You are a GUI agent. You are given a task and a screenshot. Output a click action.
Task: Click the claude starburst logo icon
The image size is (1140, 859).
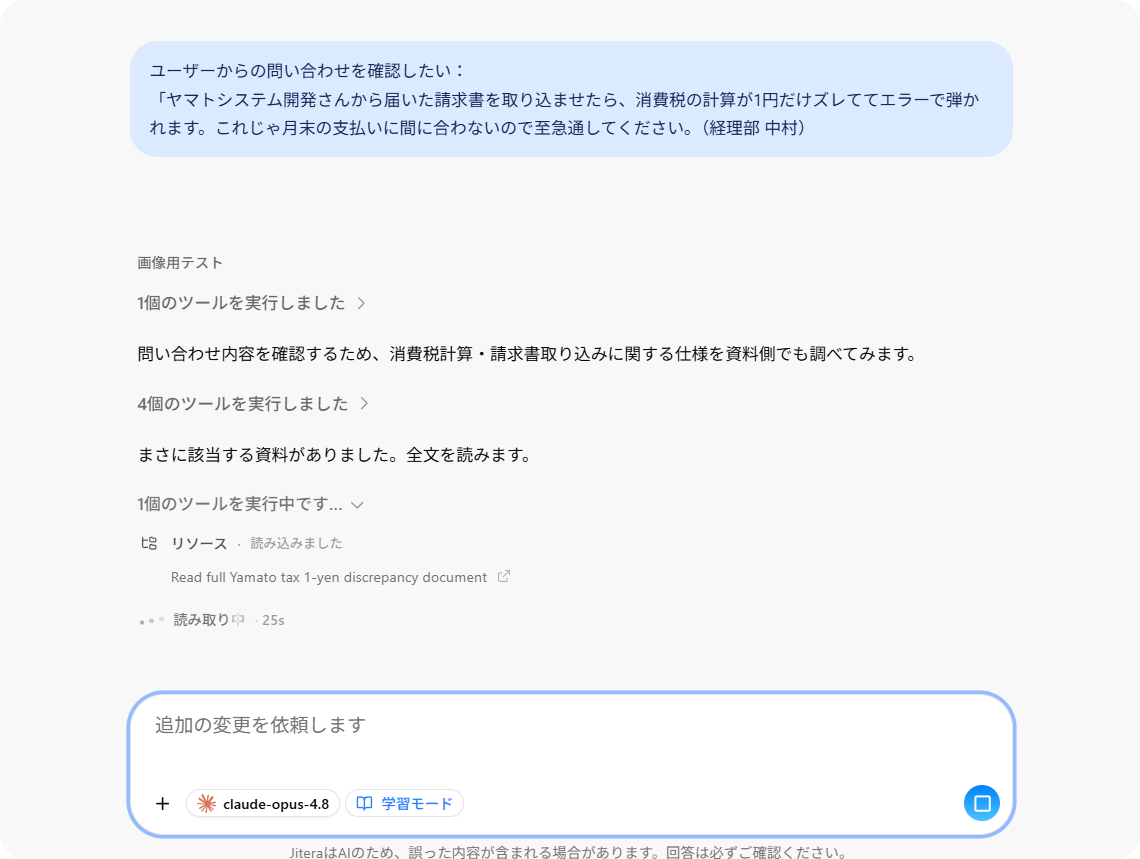206,803
